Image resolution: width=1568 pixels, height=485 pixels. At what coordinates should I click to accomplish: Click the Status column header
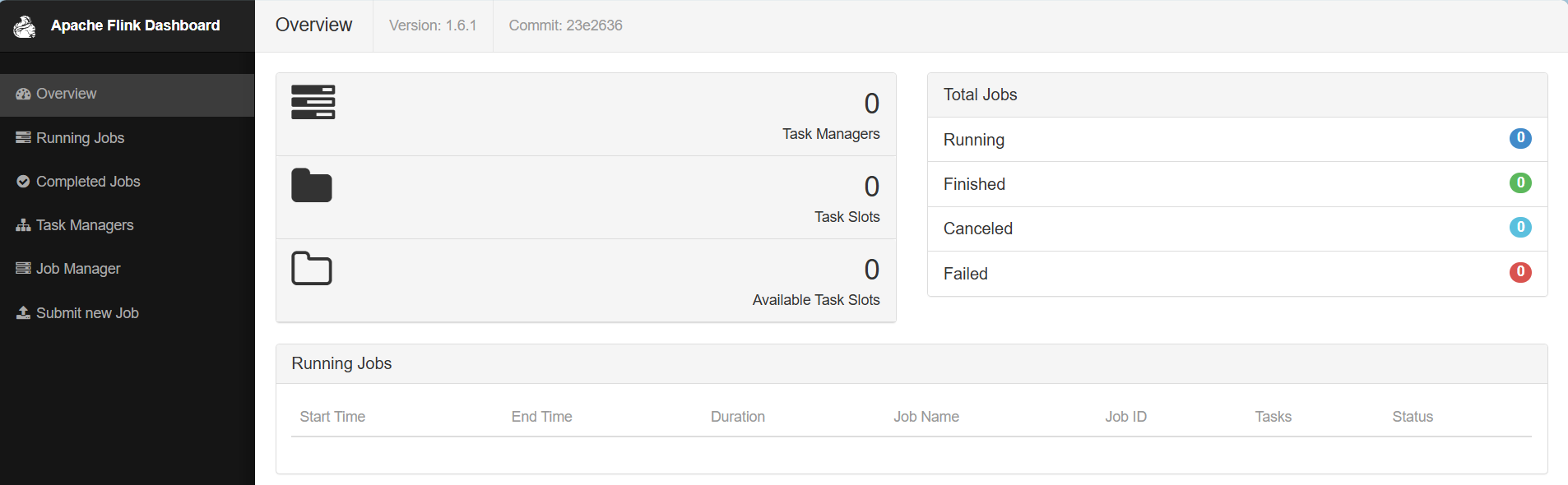coord(1413,417)
